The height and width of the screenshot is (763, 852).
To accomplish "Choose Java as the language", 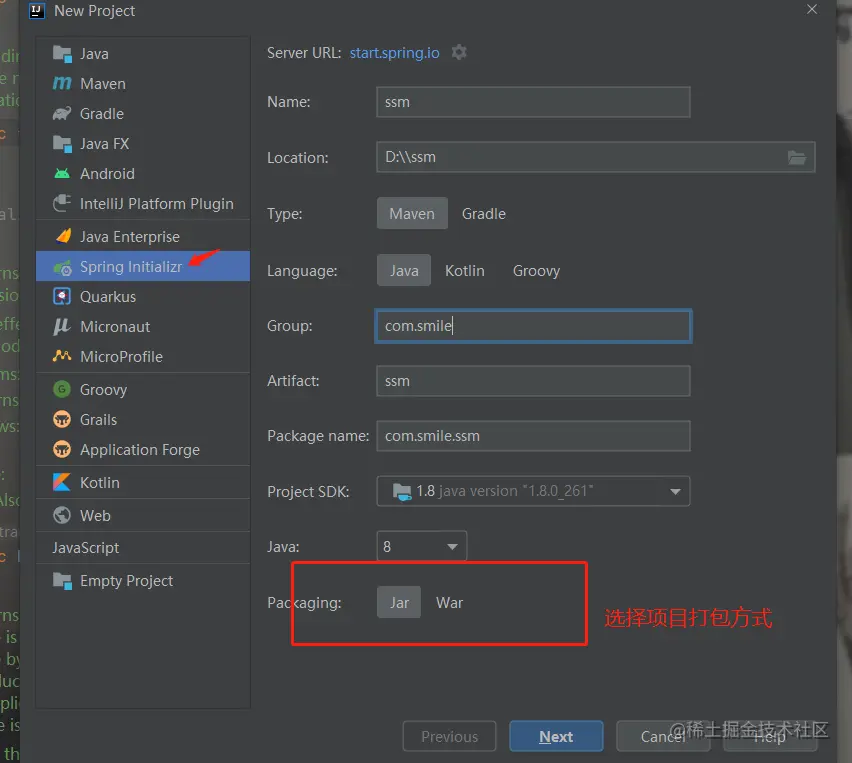I will [x=404, y=271].
